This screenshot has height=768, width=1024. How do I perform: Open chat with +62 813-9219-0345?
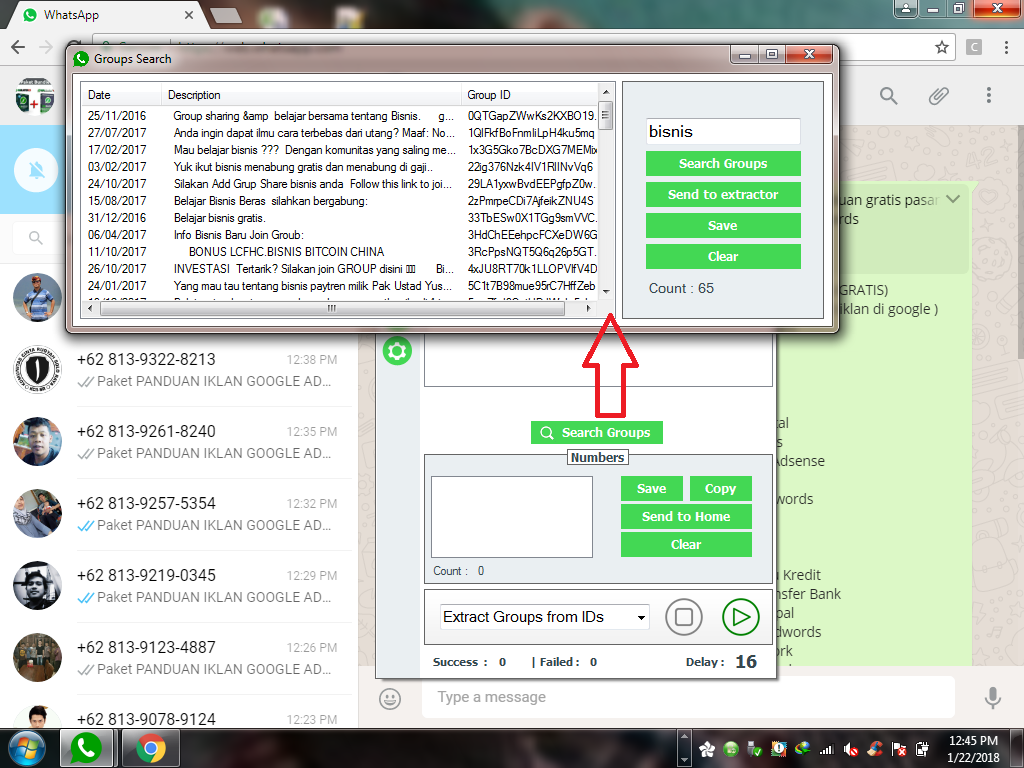179,585
